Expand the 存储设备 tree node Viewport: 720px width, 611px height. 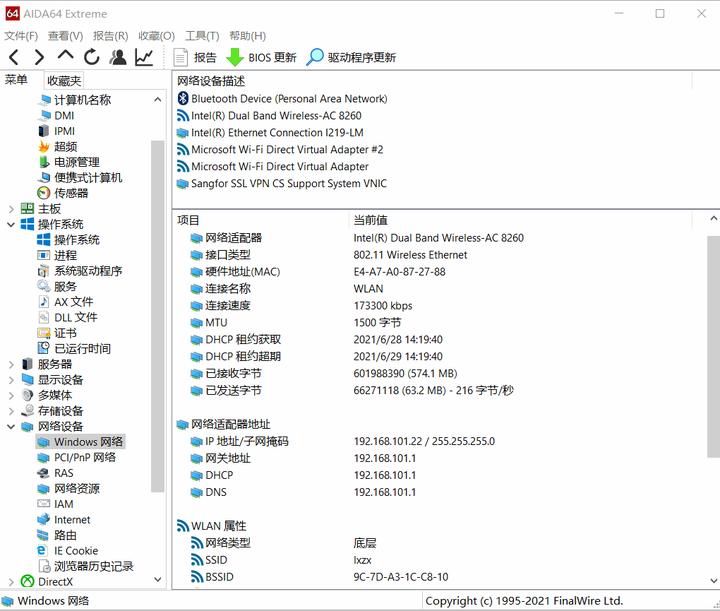[x=11, y=411]
